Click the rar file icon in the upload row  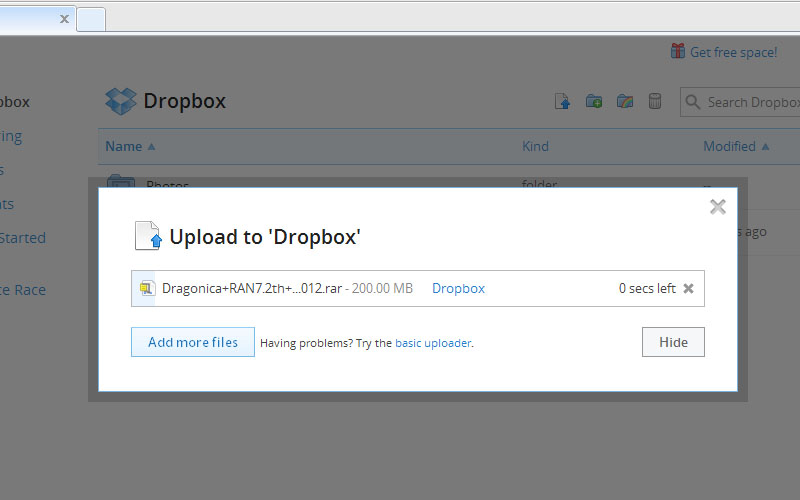click(147, 288)
